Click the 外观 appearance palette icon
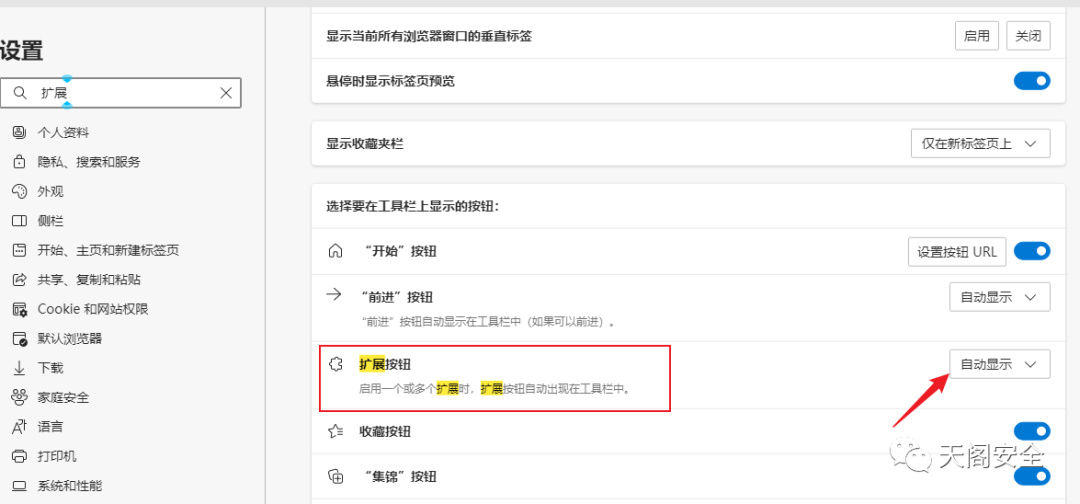 click(x=18, y=191)
